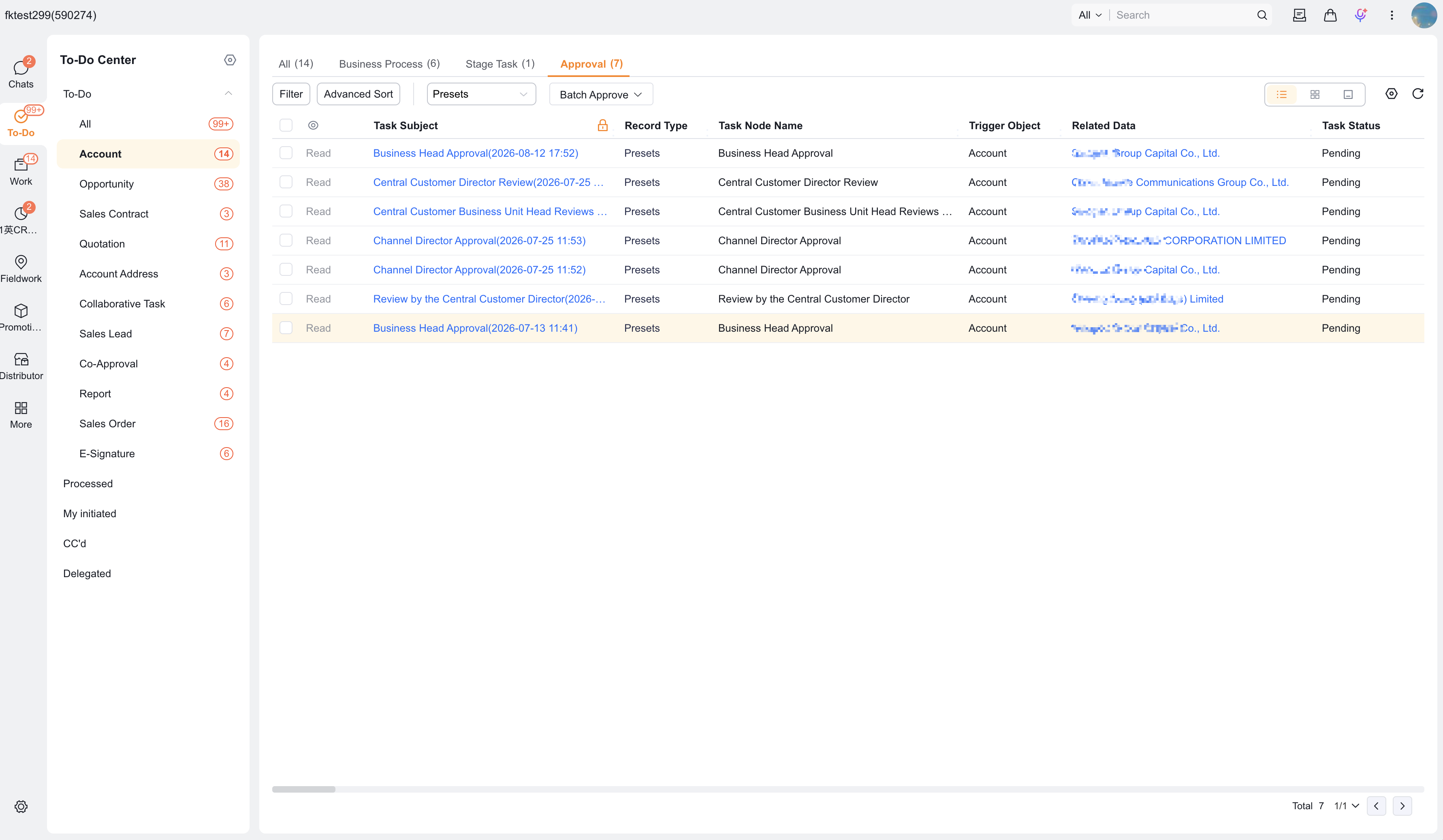
Task: Open the Distributor sidebar icon
Action: (21, 366)
